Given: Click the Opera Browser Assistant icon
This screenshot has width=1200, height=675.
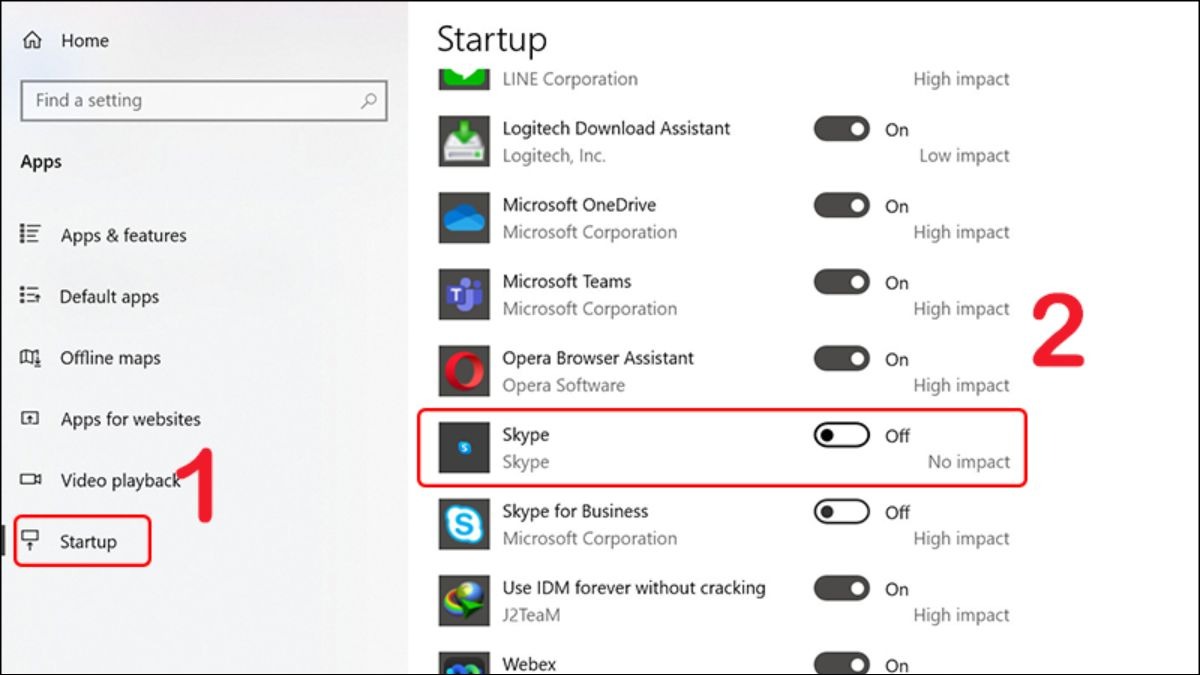Looking at the screenshot, I should click(x=465, y=372).
